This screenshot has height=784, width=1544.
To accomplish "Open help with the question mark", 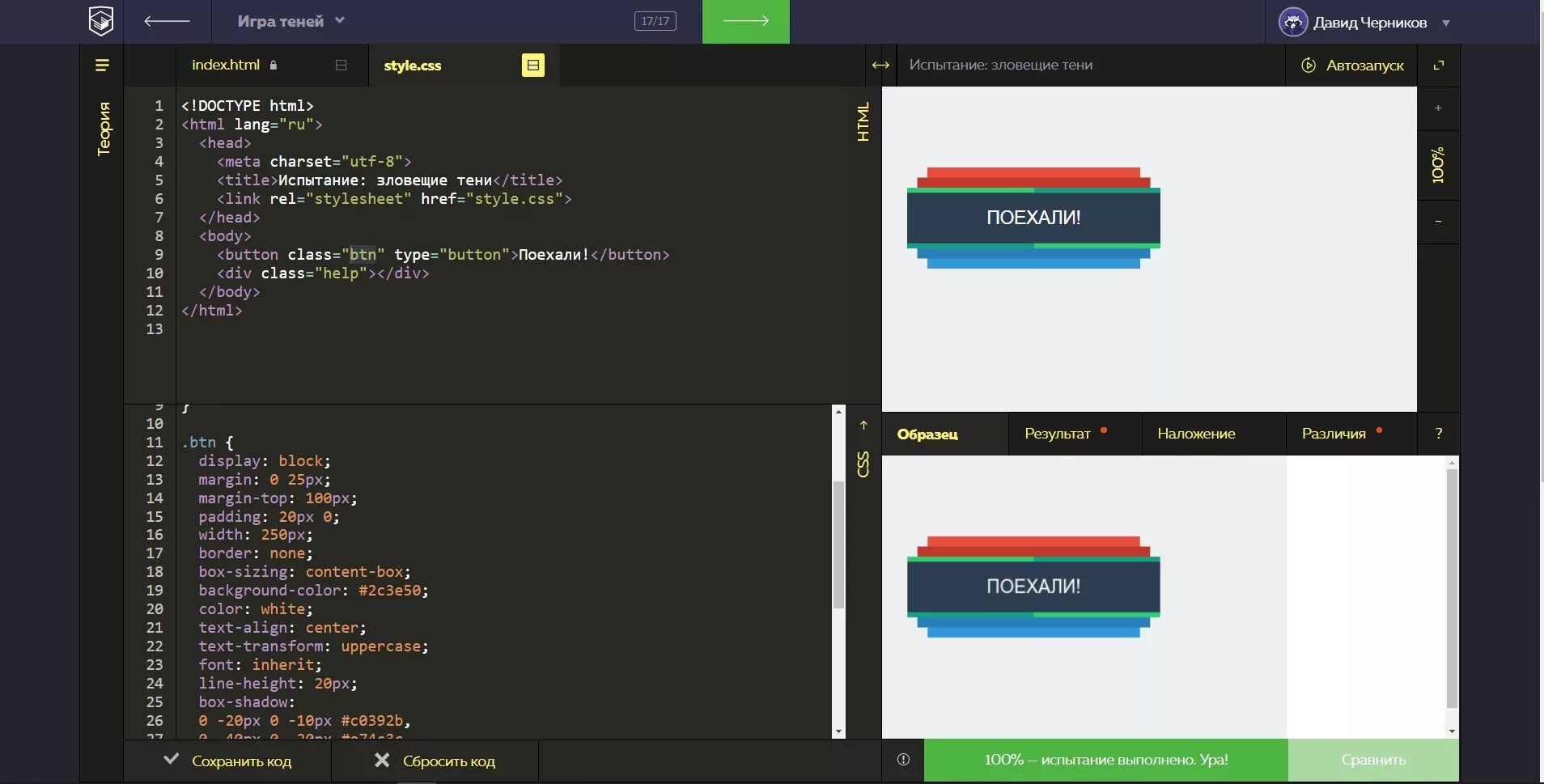I will coord(1438,434).
